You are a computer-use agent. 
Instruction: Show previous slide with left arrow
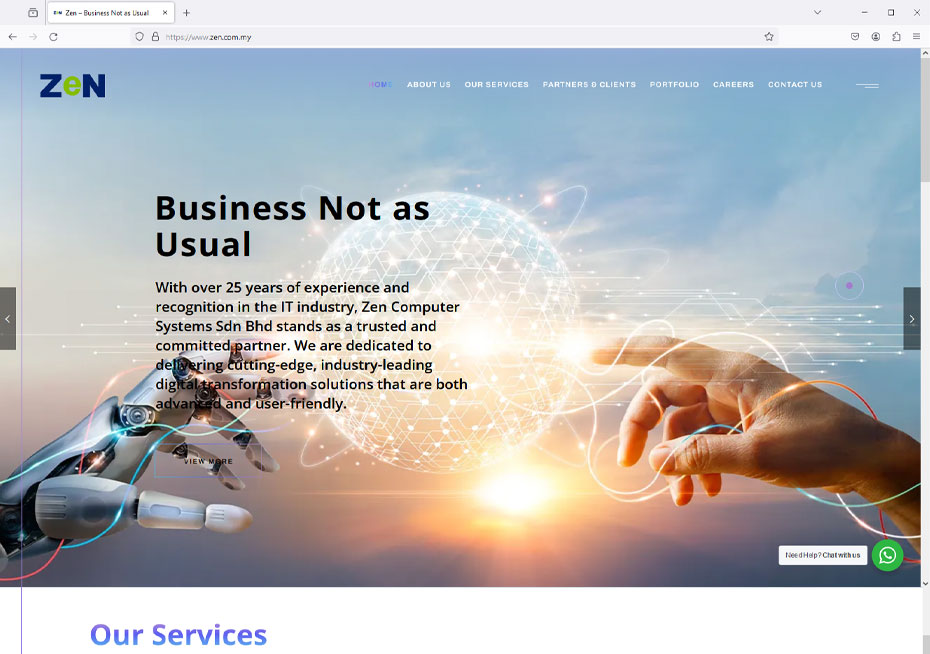point(8,319)
